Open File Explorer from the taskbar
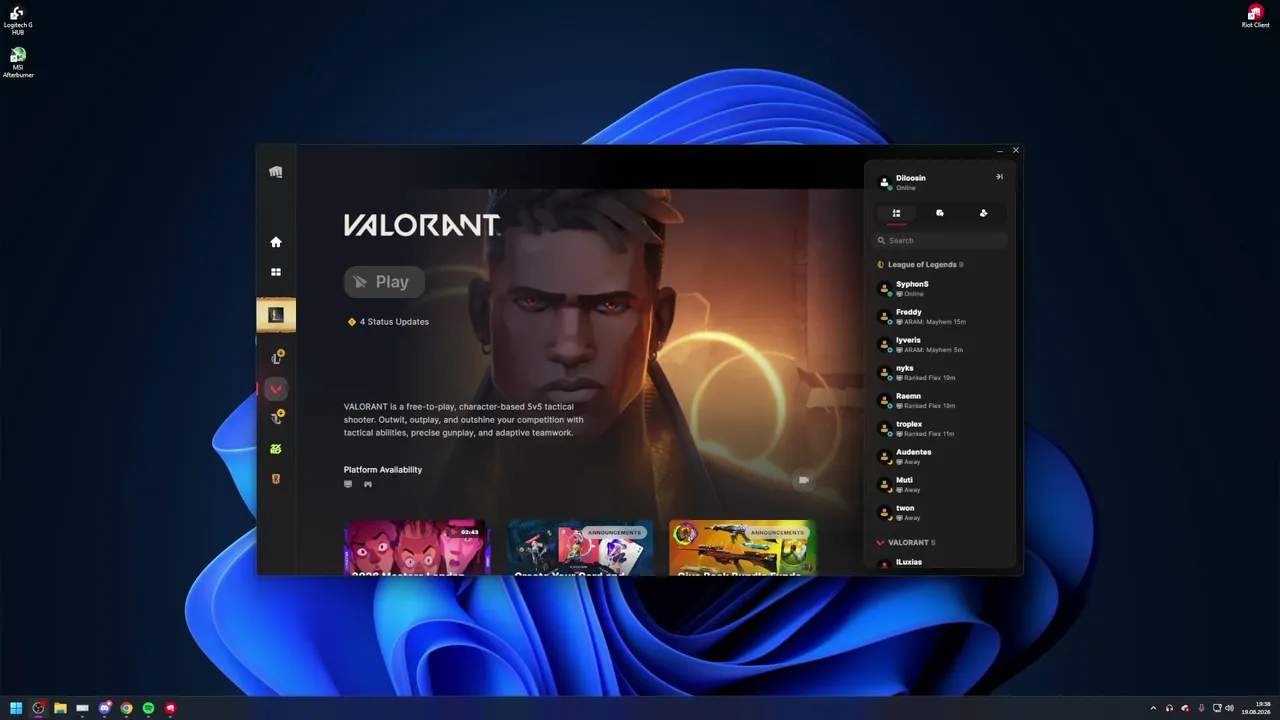This screenshot has width=1280, height=720. (60, 708)
